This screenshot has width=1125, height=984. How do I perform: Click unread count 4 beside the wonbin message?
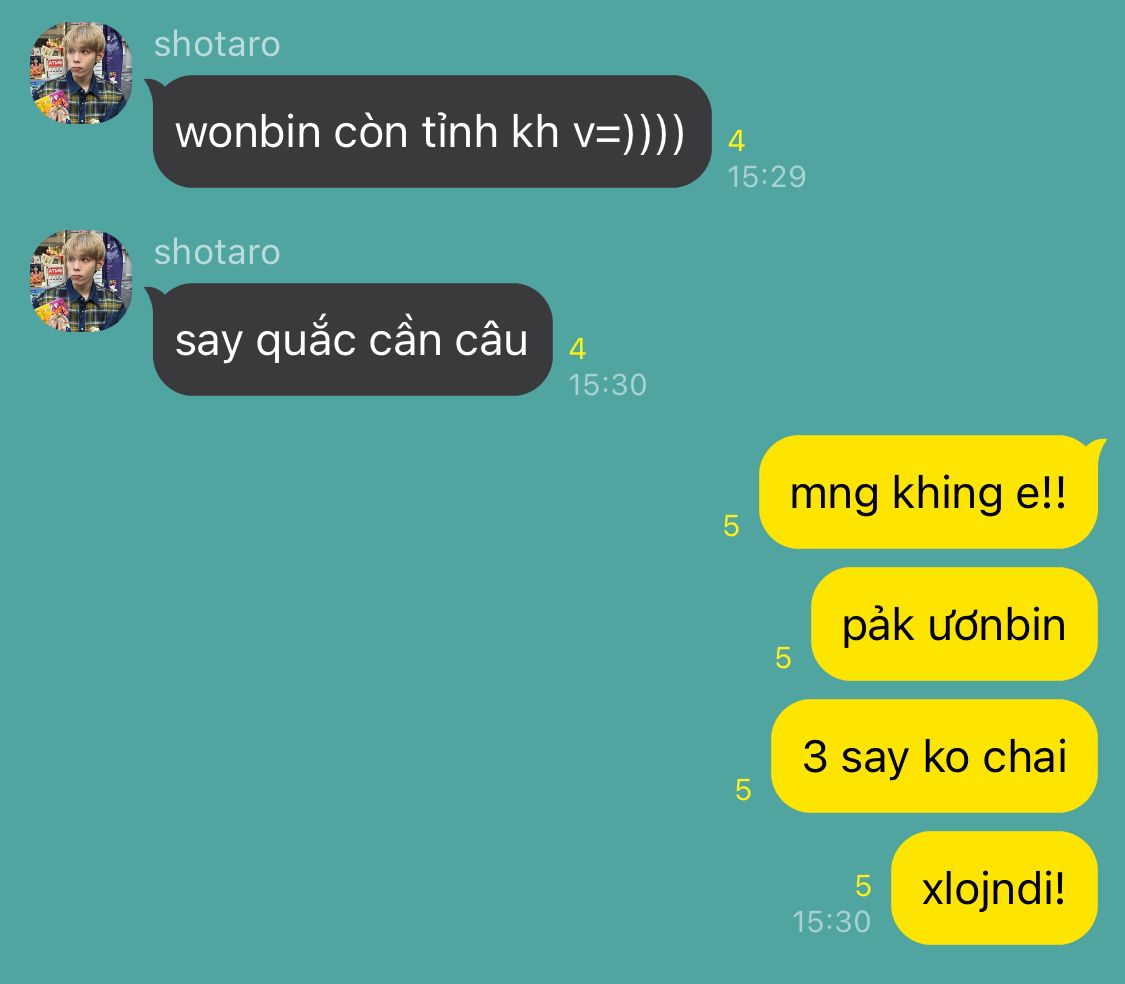[x=736, y=141]
